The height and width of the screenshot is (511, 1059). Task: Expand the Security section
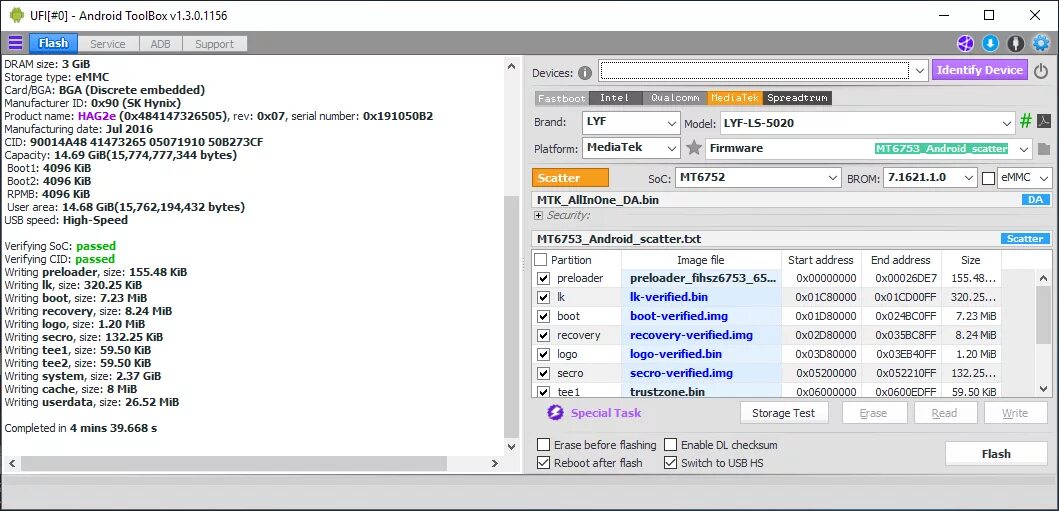(x=538, y=215)
